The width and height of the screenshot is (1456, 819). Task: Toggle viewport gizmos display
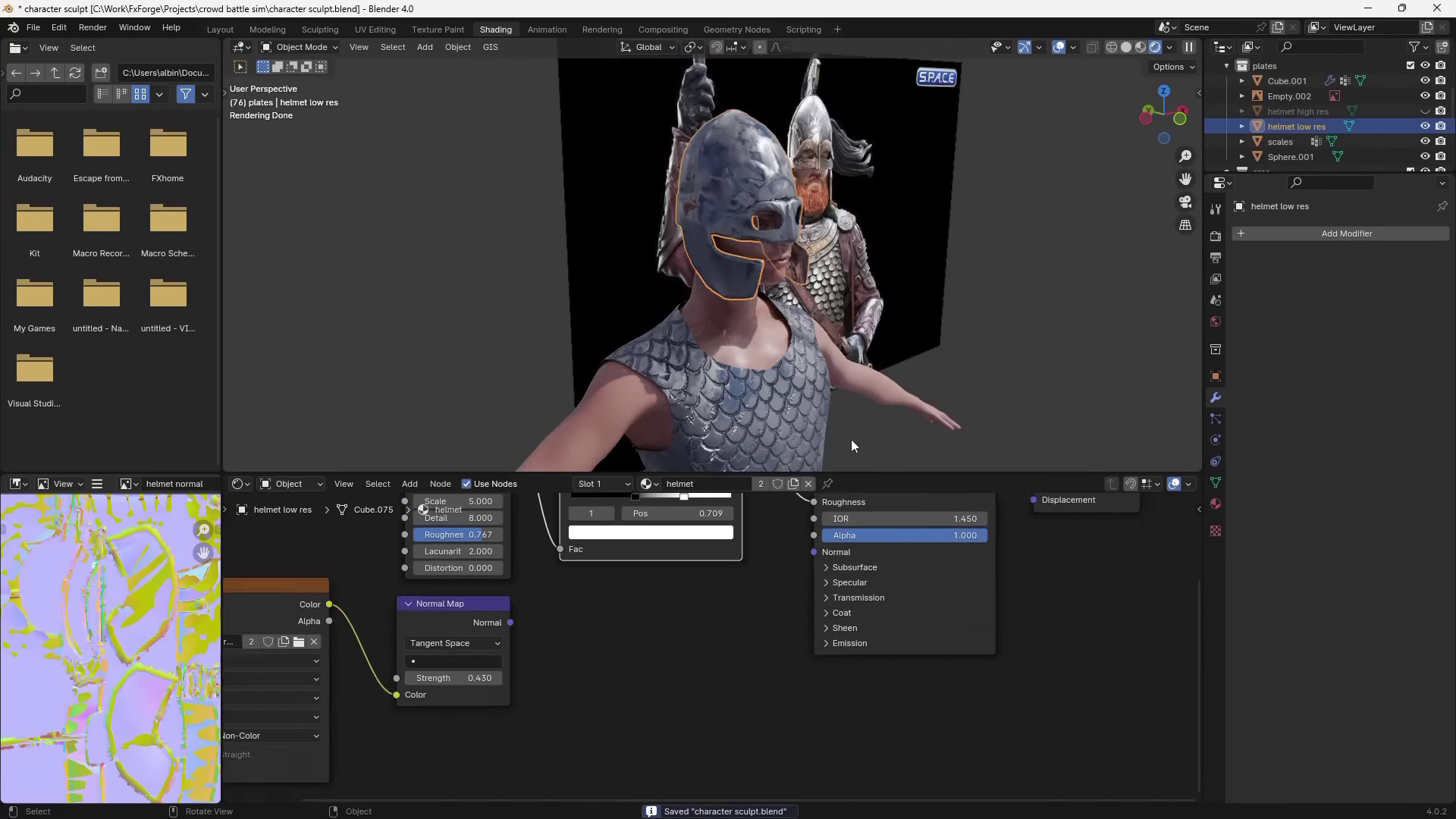point(1025,47)
